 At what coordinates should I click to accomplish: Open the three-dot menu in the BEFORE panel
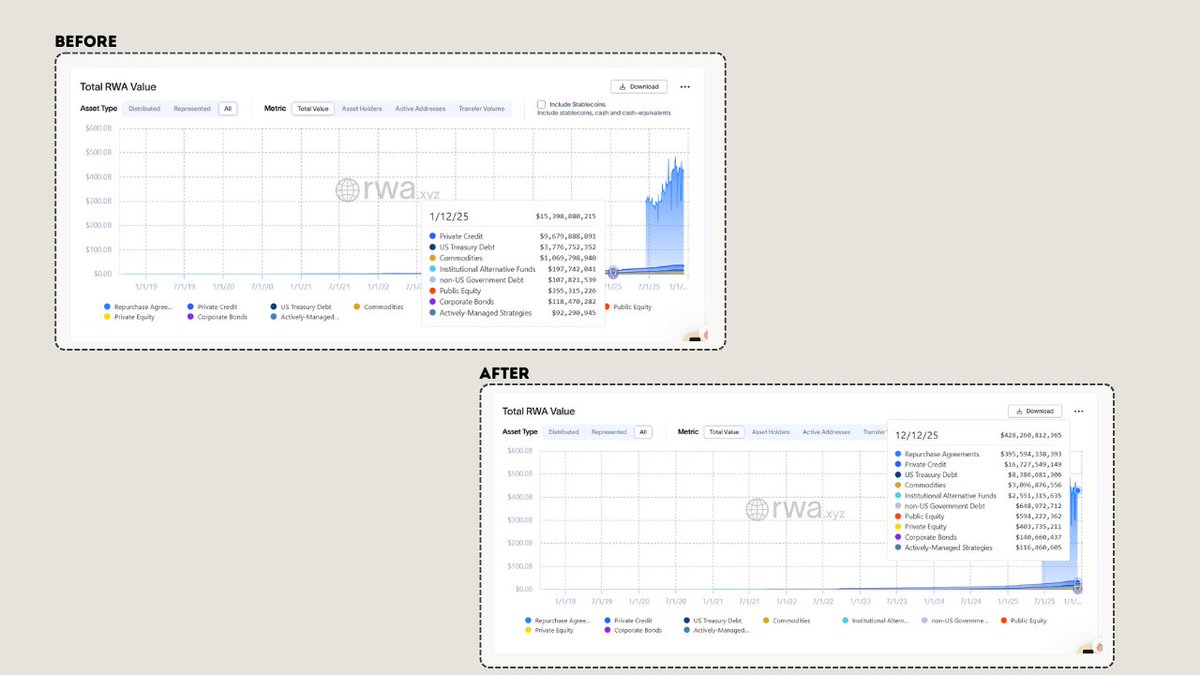pyautogui.click(x=685, y=87)
